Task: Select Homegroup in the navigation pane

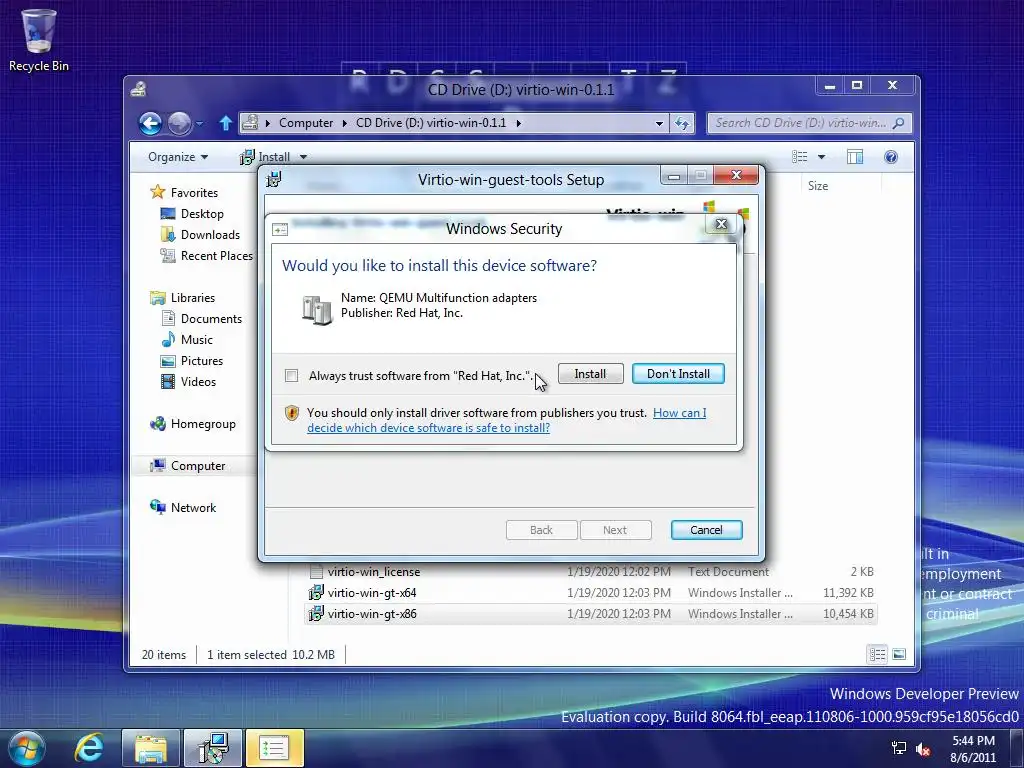Action: (202, 424)
